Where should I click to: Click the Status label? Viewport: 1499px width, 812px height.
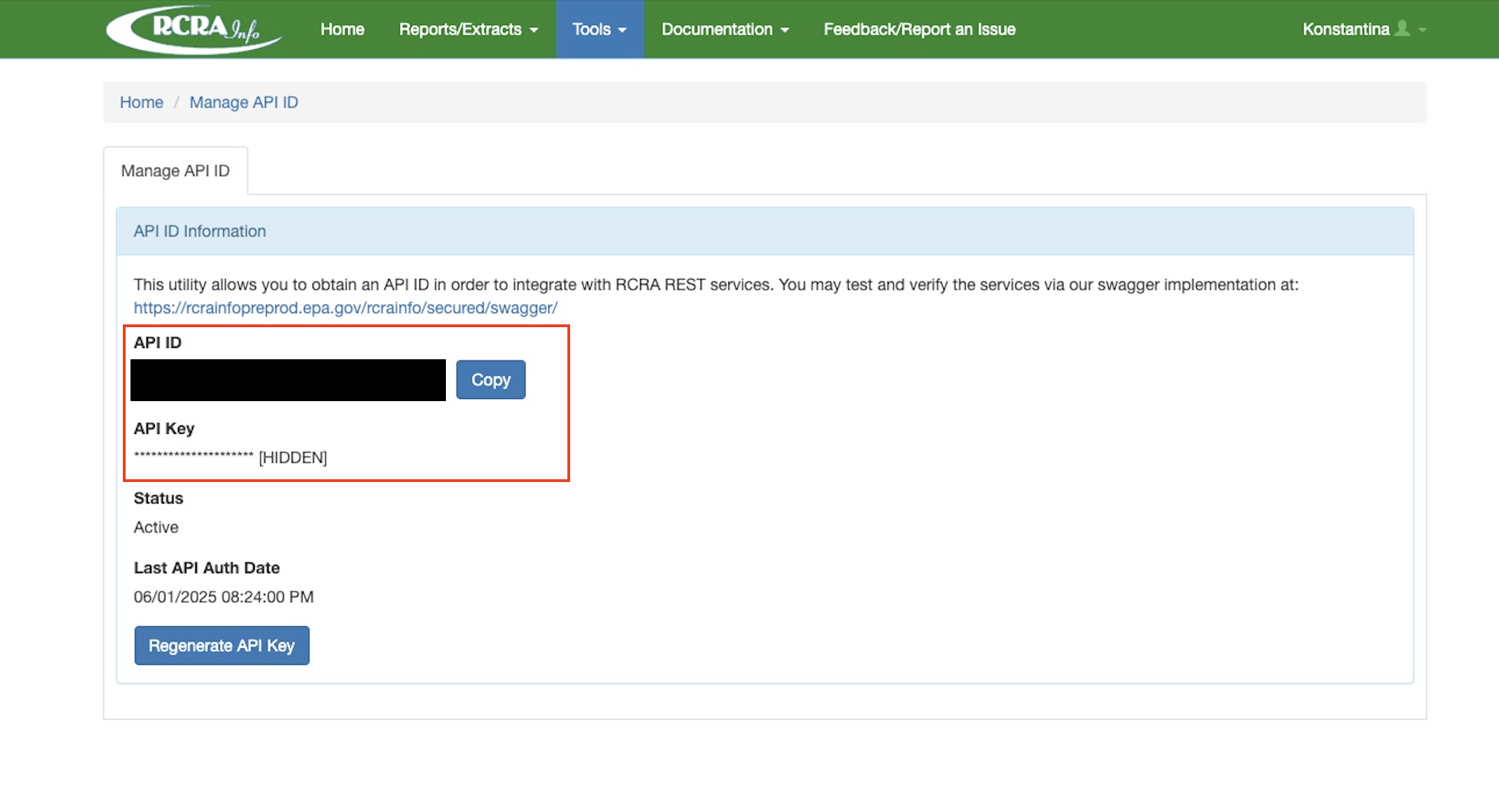158,498
